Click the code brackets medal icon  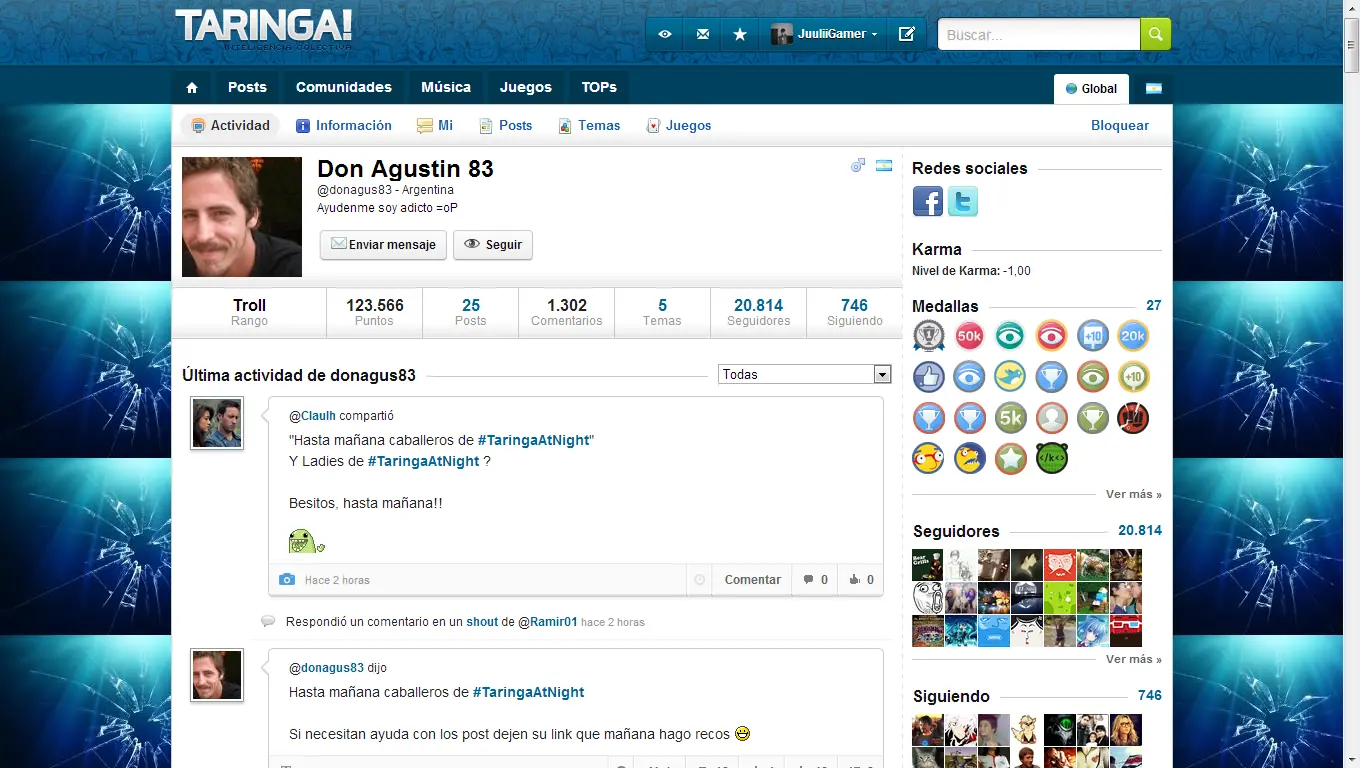[1052, 458]
